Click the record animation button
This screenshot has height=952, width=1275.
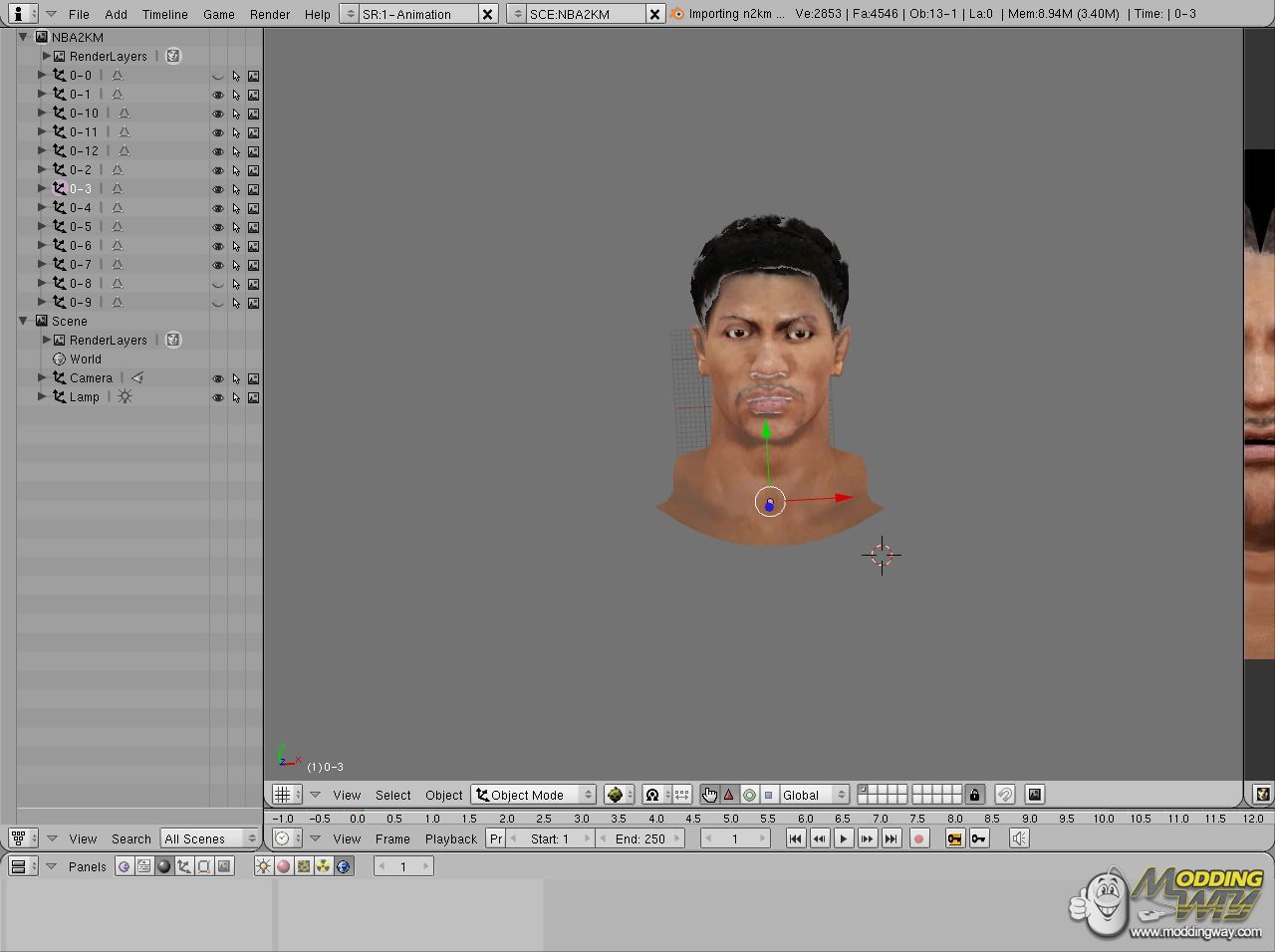(918, 838)
